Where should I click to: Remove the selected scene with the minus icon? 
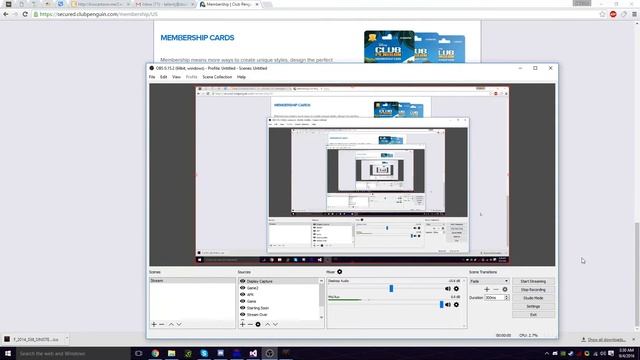pos(162,324)
